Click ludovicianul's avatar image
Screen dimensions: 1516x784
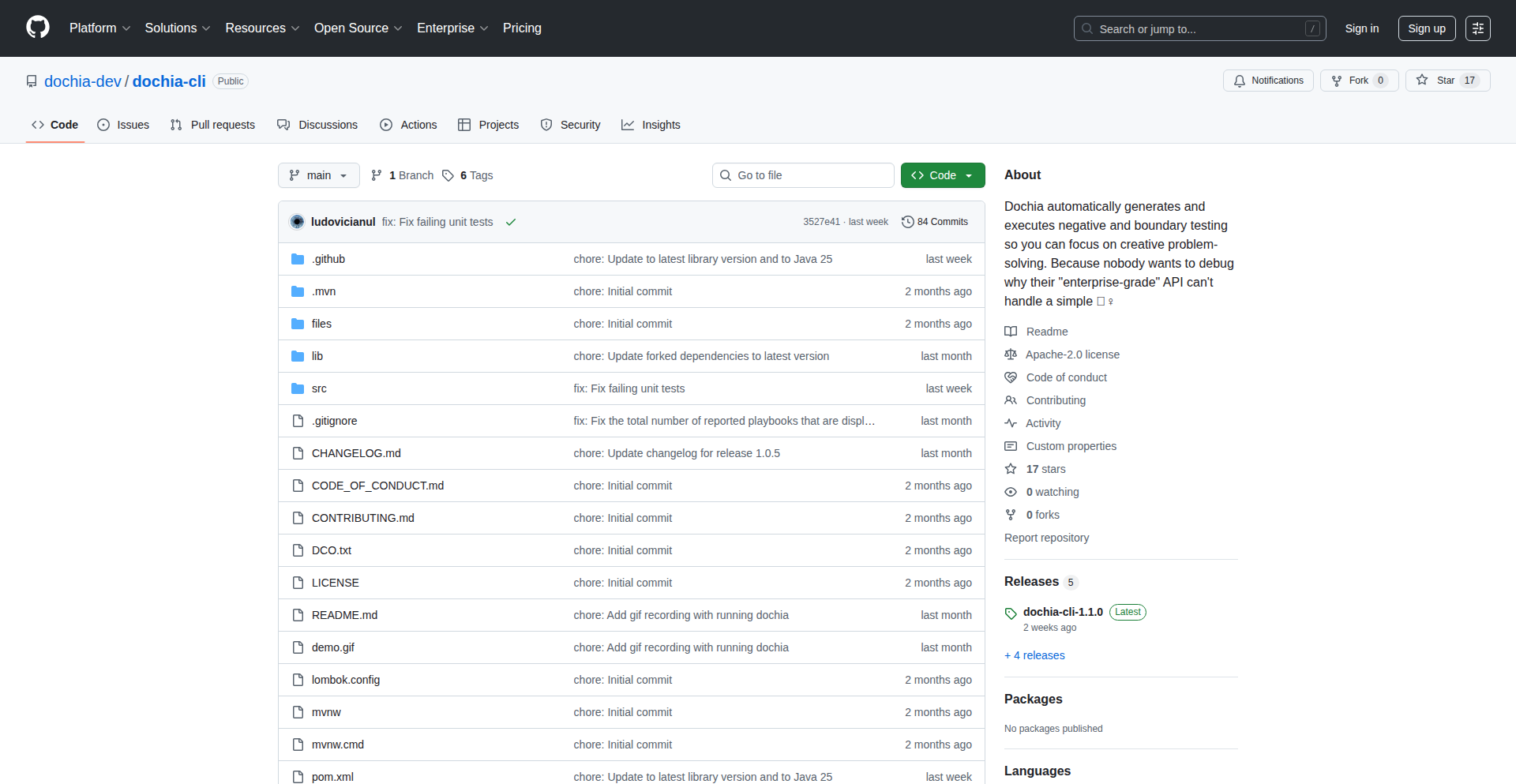(298, 222)
